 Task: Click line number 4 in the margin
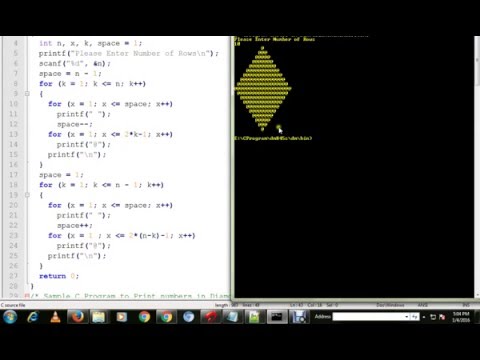15,43
